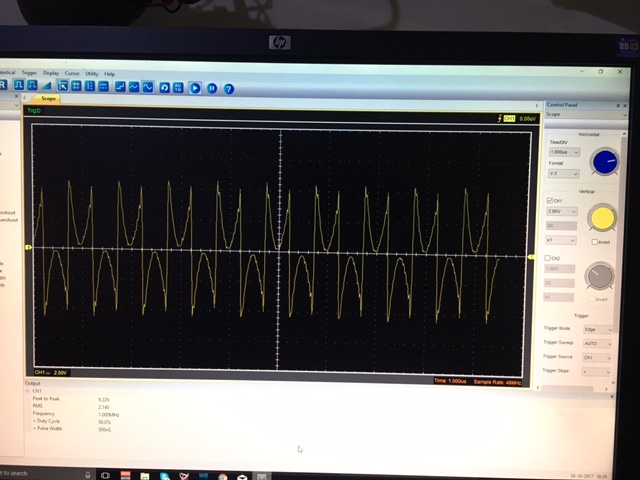This screenshot has height=480, width=640.
Task: Pause acquisition with the pause button
Action: pos(212,89)
